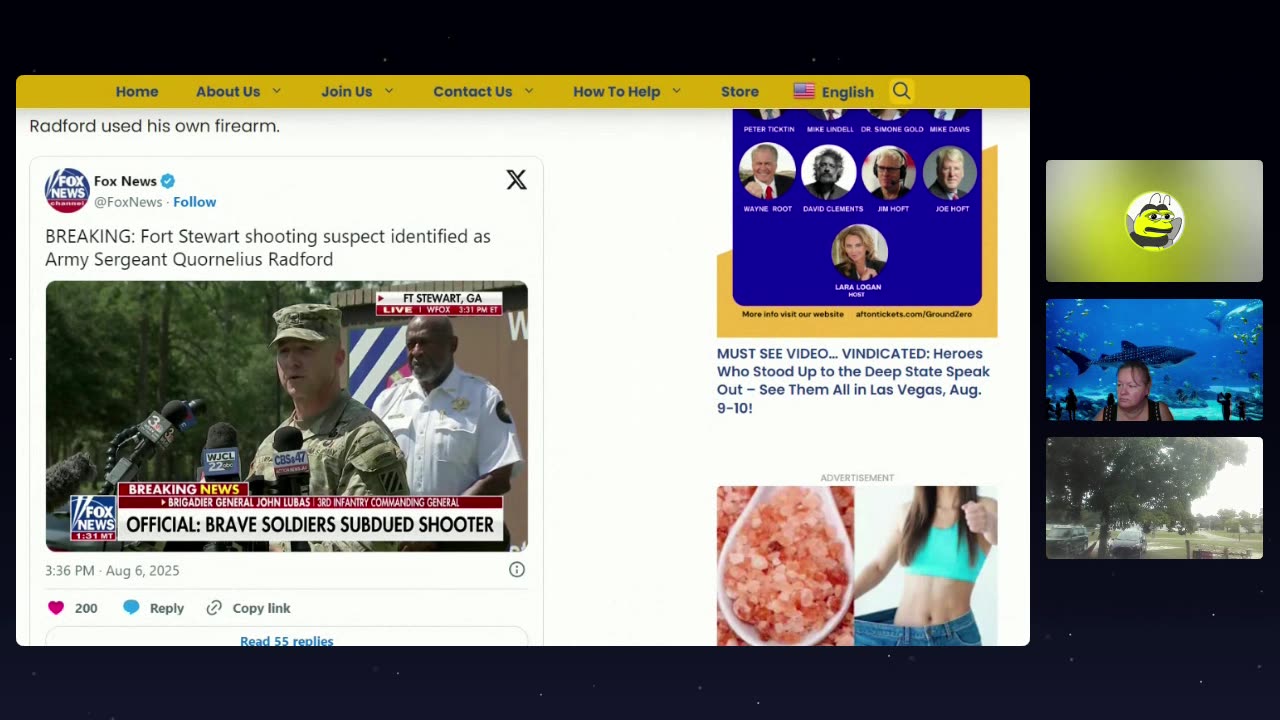The image size is (1280, 720).
Task: Open the About Us menu
Action: point(228,91)
